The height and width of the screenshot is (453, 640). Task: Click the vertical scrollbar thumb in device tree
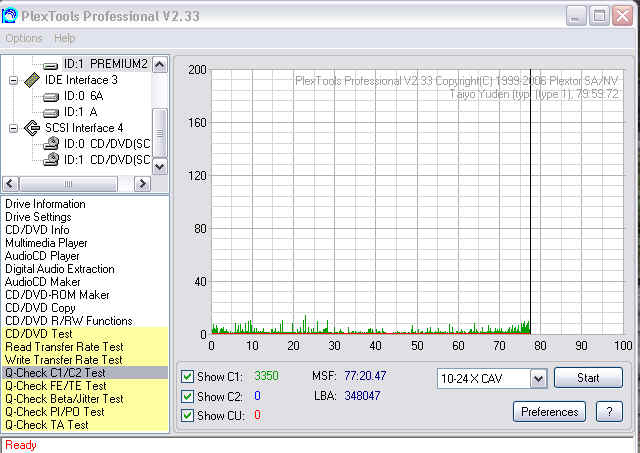160,133
